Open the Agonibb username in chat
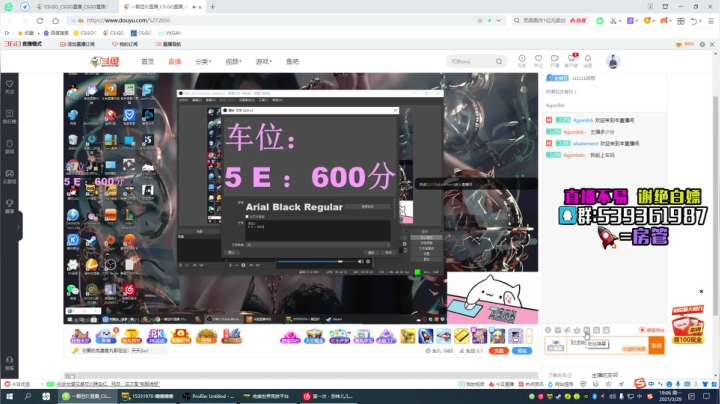Viewport: 720px width, 404px height. click(x=583, y=120)
